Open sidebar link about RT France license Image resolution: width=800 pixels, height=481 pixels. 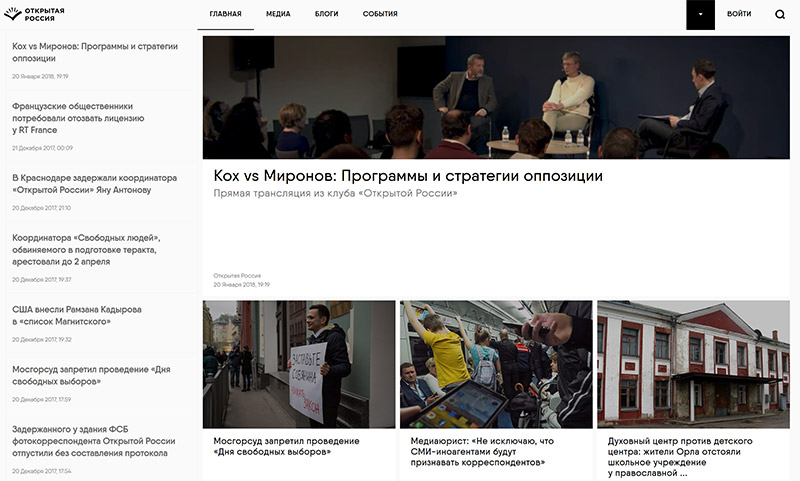tap(78, 118)
